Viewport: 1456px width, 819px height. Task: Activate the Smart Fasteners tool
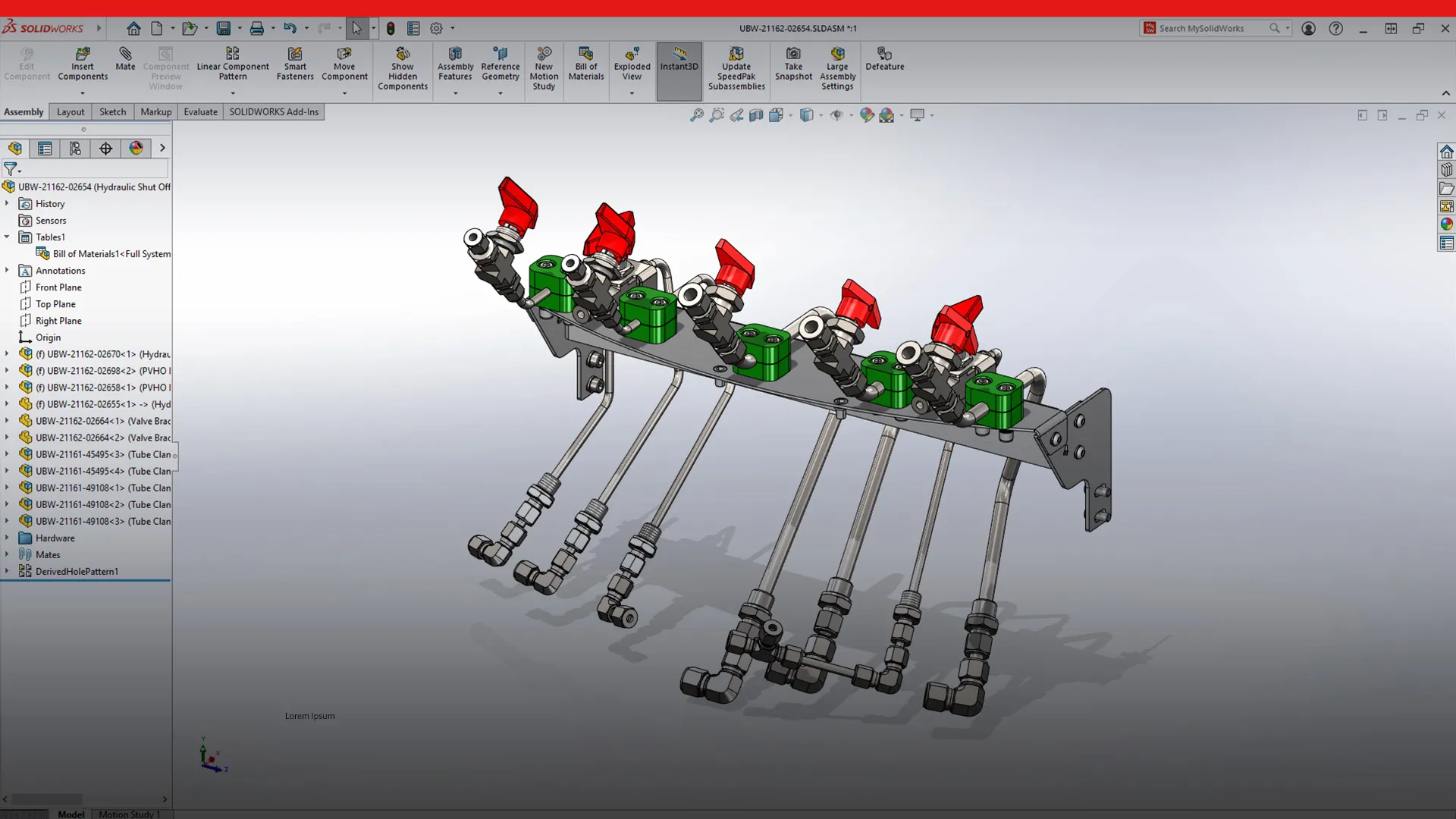click(295, 64)
